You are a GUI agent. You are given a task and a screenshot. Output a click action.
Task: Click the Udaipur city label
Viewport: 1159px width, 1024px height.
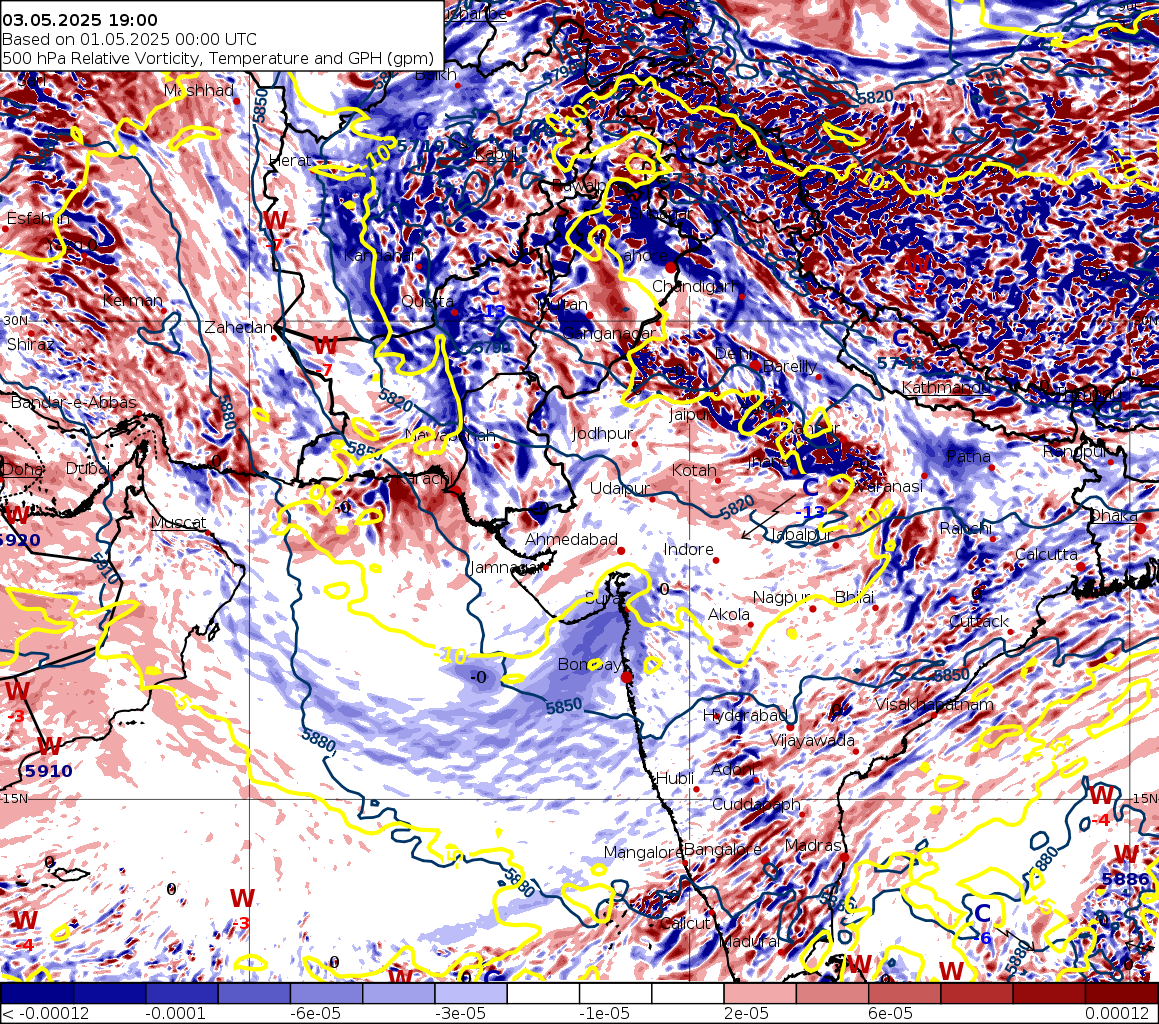point(619,489)
